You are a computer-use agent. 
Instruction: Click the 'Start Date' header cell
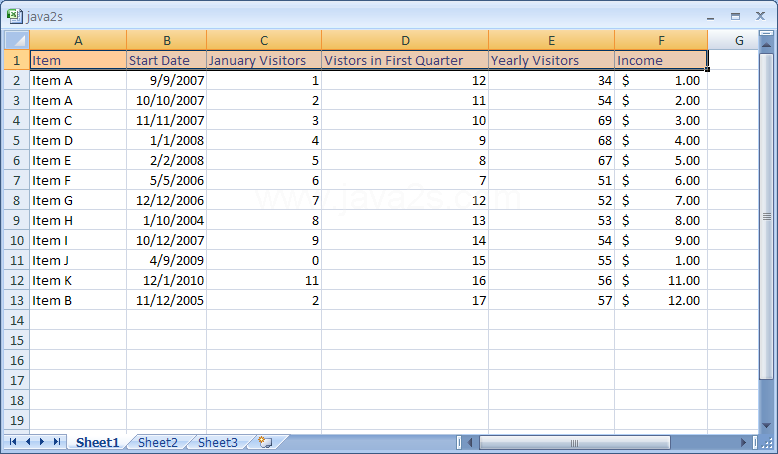coord(167,61)
